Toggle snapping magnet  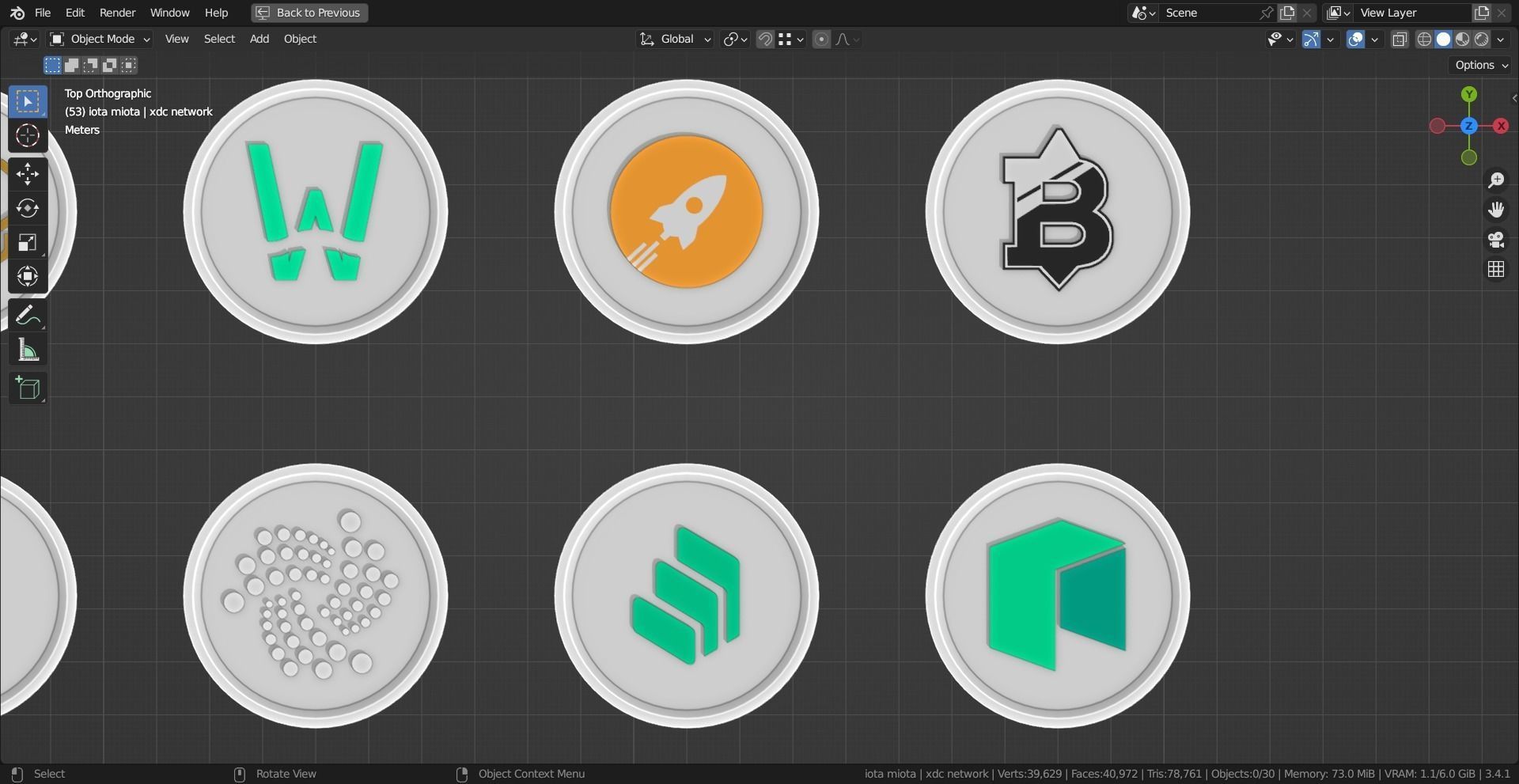pos(765,39)
